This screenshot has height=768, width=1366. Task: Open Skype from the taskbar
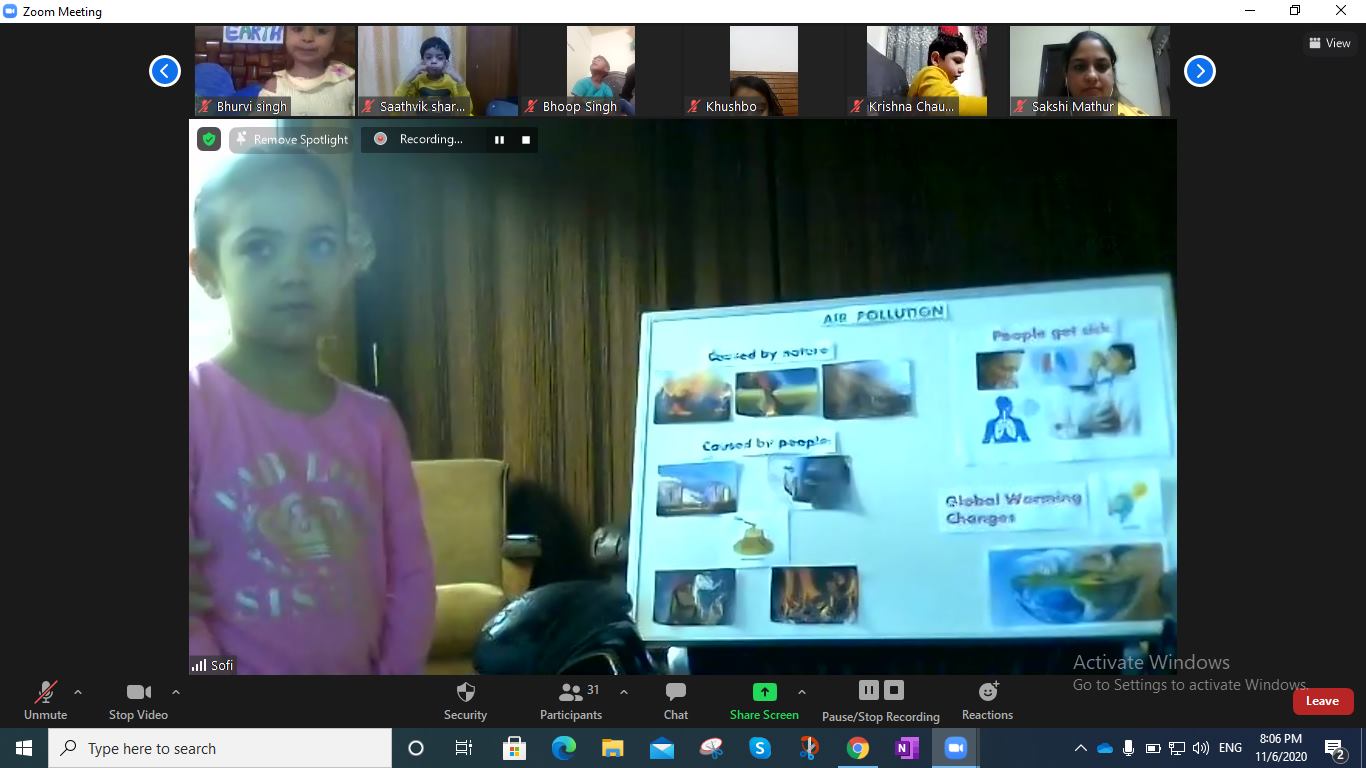pyautogui.click(x=760, y=748)
